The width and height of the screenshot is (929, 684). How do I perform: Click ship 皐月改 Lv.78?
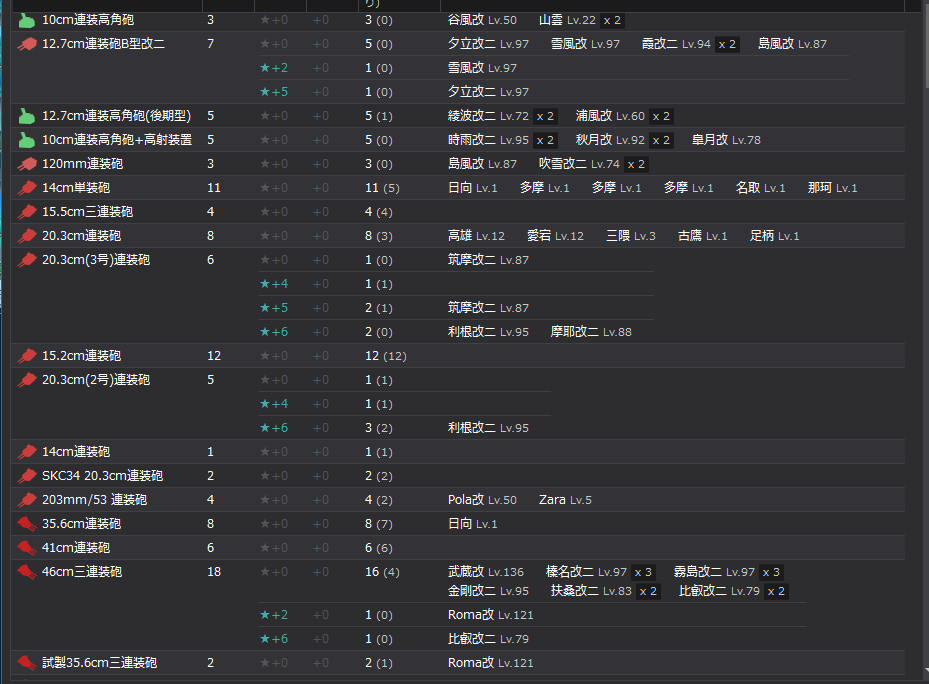pos(726,140)
